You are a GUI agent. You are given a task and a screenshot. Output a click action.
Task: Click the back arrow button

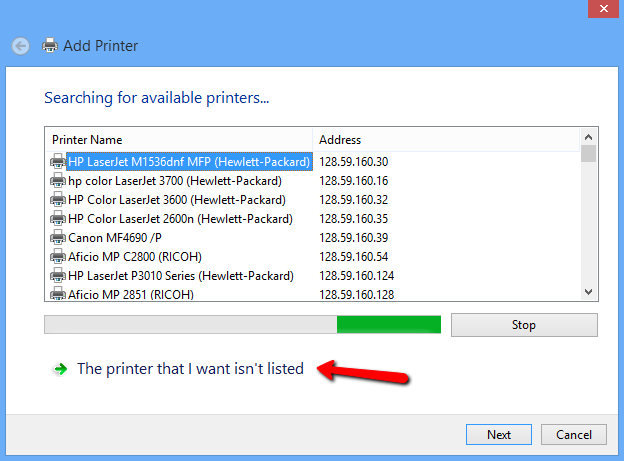[21, 46]
